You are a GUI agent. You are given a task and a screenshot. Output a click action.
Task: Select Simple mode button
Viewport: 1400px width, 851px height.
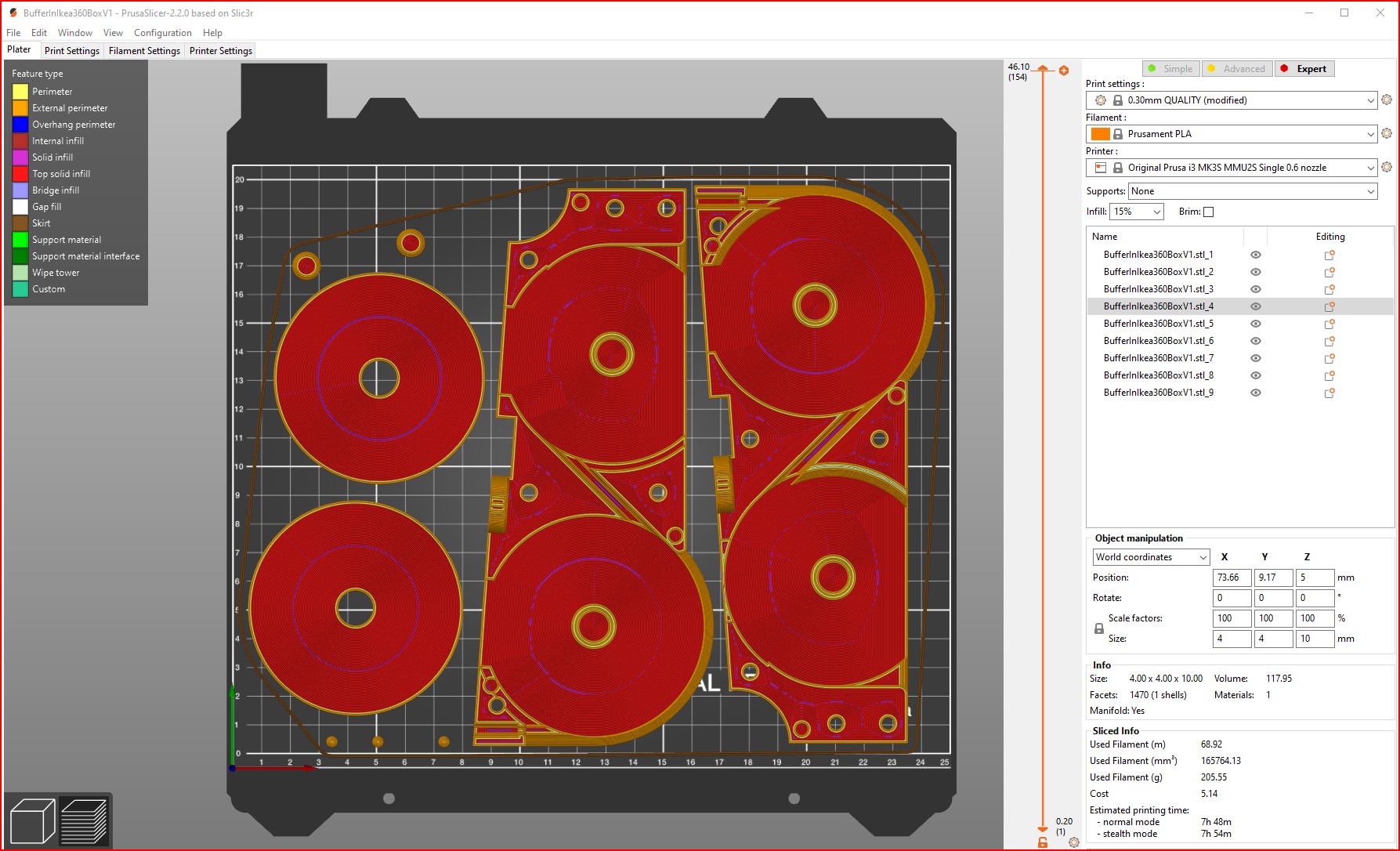(x=1170, y=69)
